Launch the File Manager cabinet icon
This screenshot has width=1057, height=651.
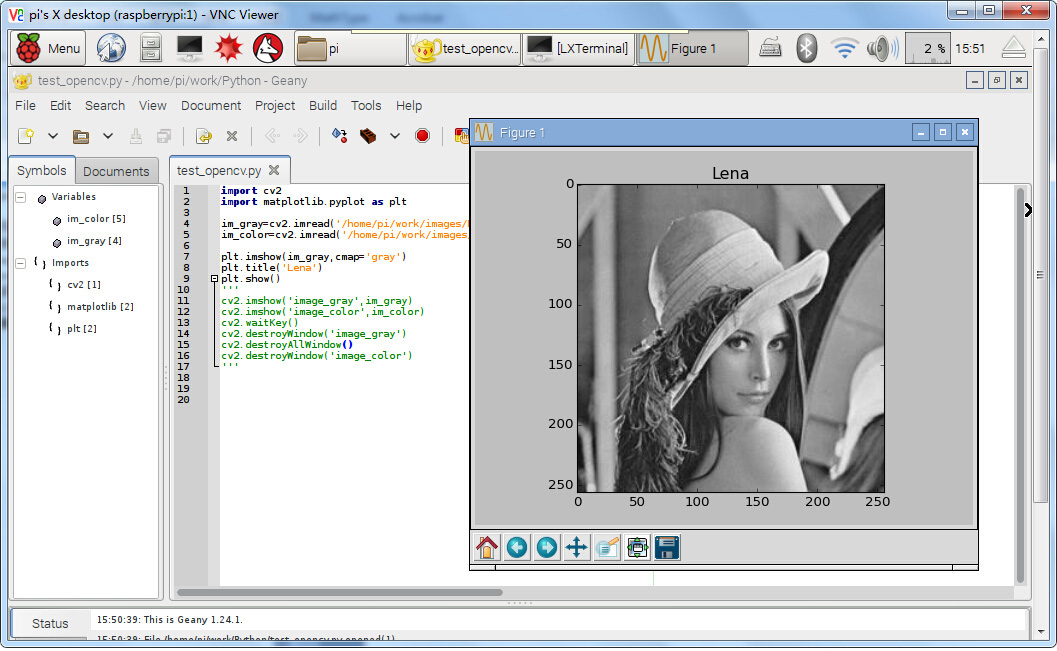(x=150, y=48)
